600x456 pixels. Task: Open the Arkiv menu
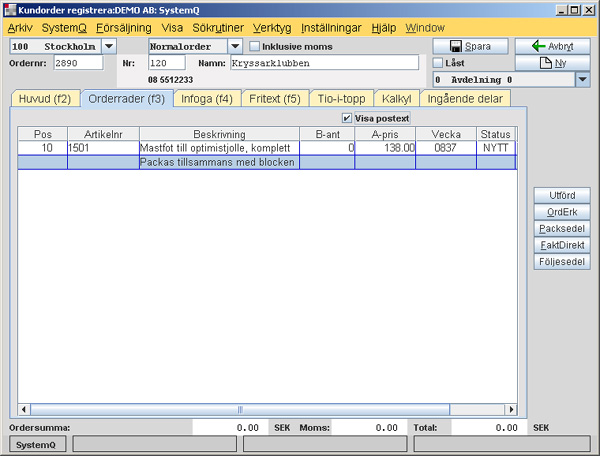click(20, 28)
